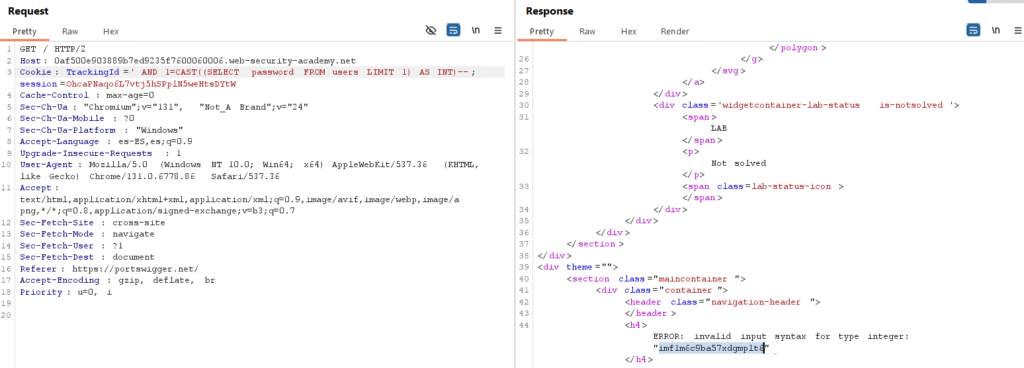Image resolution: width=1024 pixels, height=368 pixels.
Task: Switch to Hex tab in Response panel
Action: 628,31
